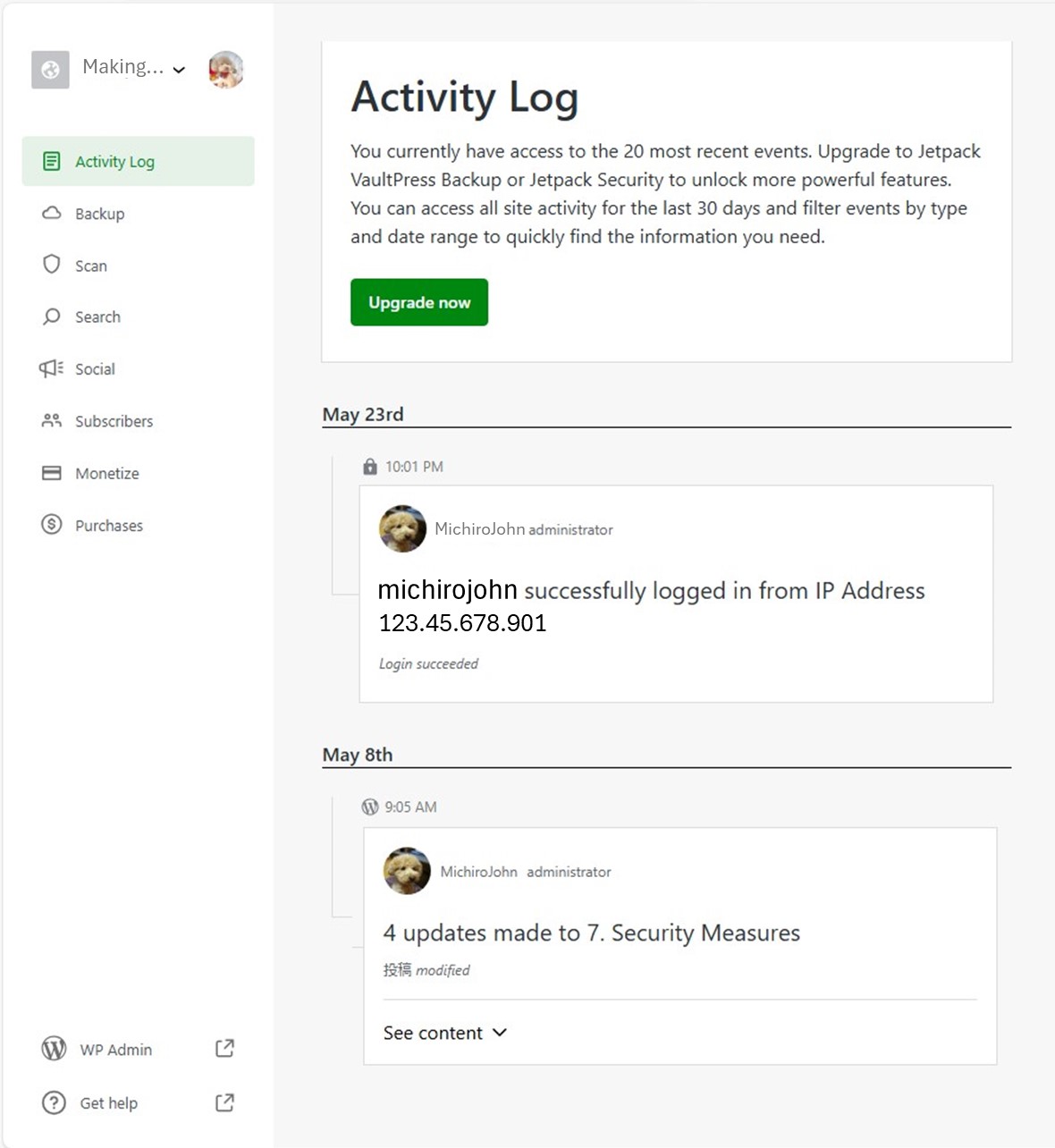Click the WordPress logo beside WP Admin
1055x1148 pixels.
pos(54,1049)
